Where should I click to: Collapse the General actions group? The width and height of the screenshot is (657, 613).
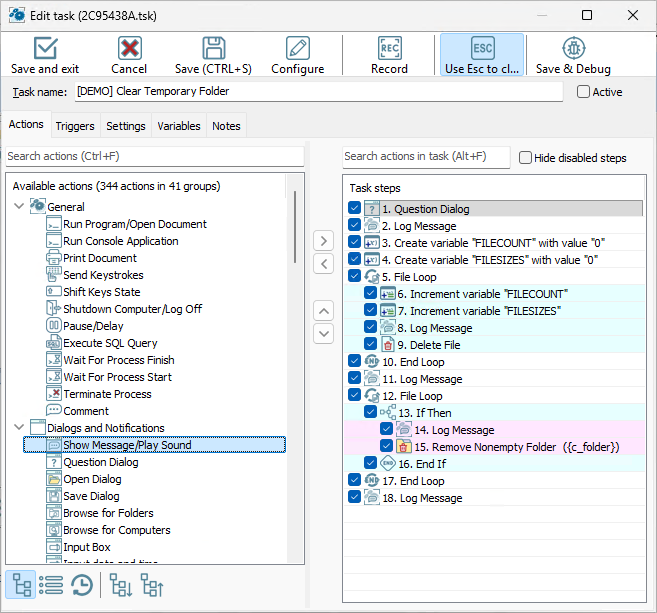pyautogui.click(x=19, y=206)
